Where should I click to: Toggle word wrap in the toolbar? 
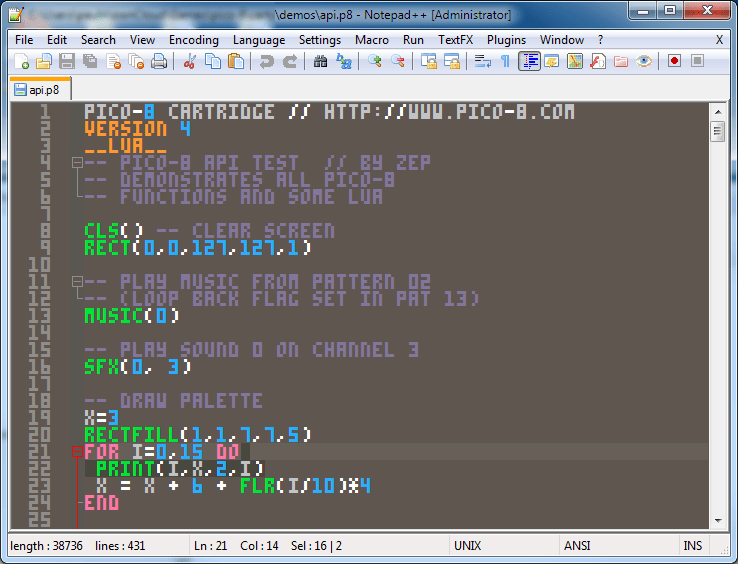pyautogui.click(x=482, y=61)
